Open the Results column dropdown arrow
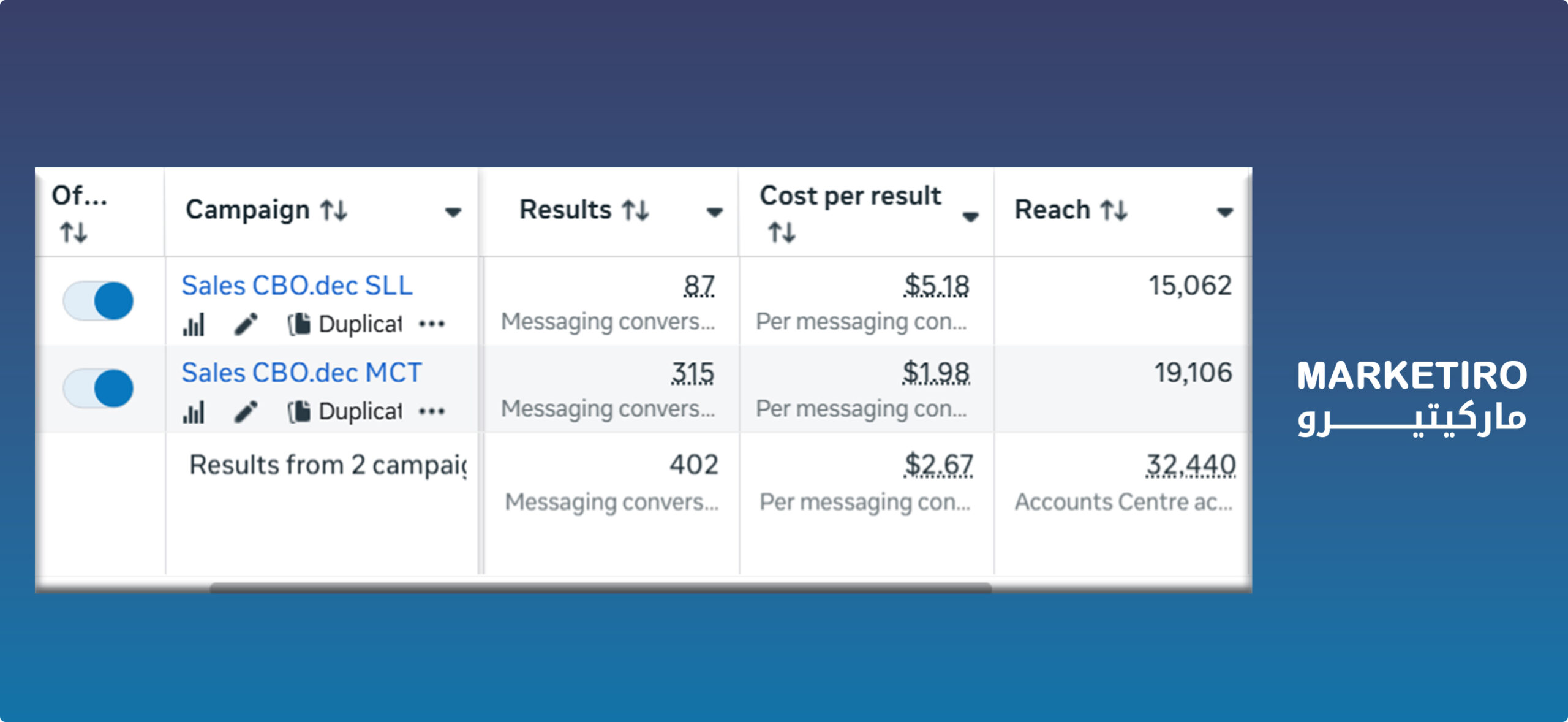1568x722 pixels. point(714,212)
